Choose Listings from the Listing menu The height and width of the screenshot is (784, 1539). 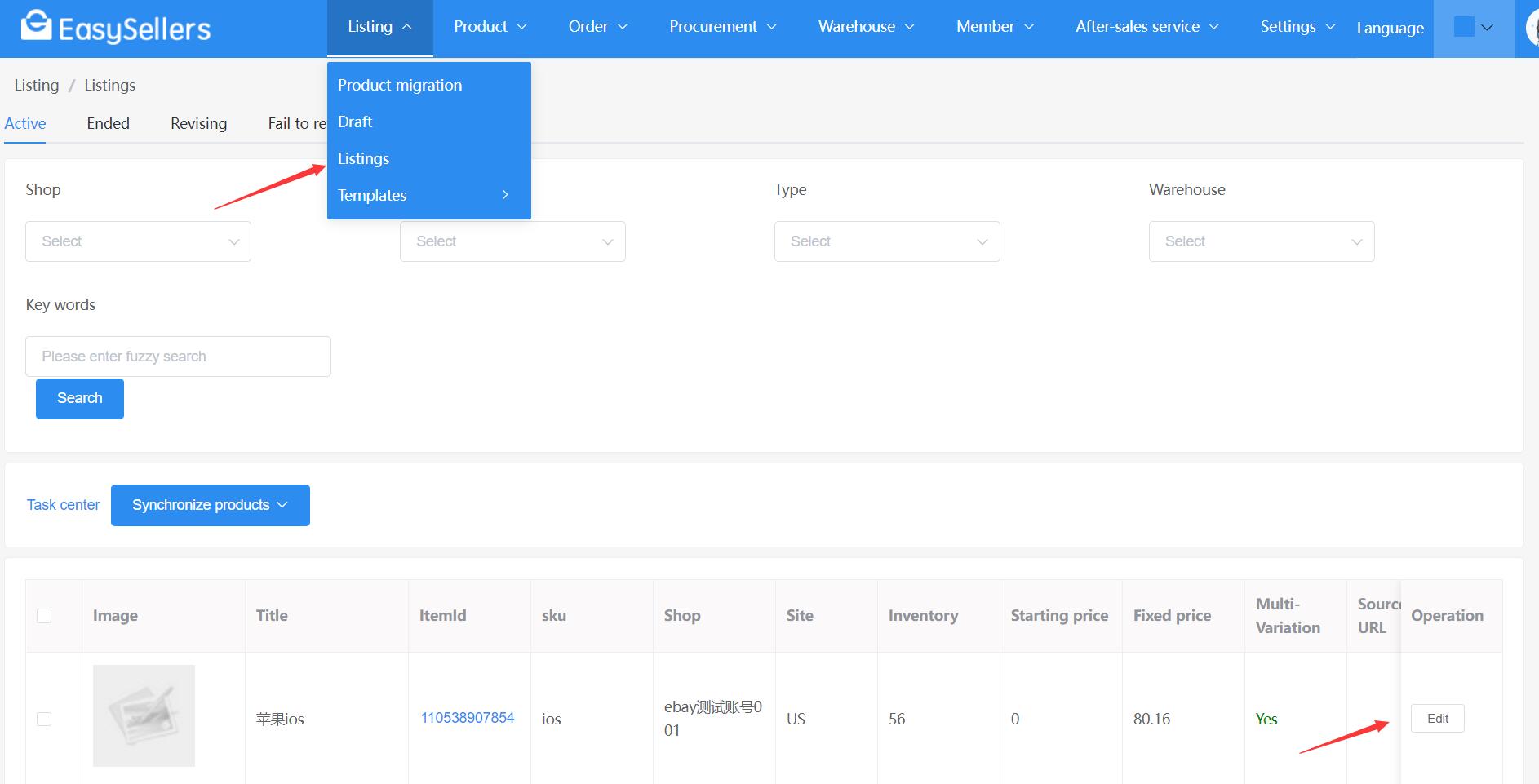pyautogui.click(x=363, y=158)
